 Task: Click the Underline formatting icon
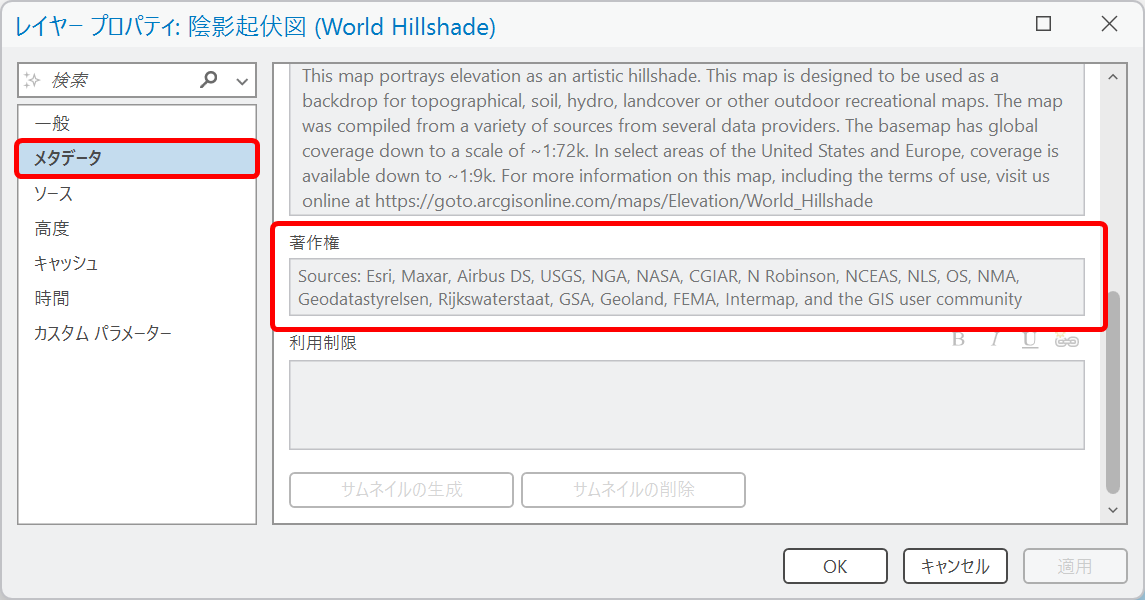(1029, 340)
